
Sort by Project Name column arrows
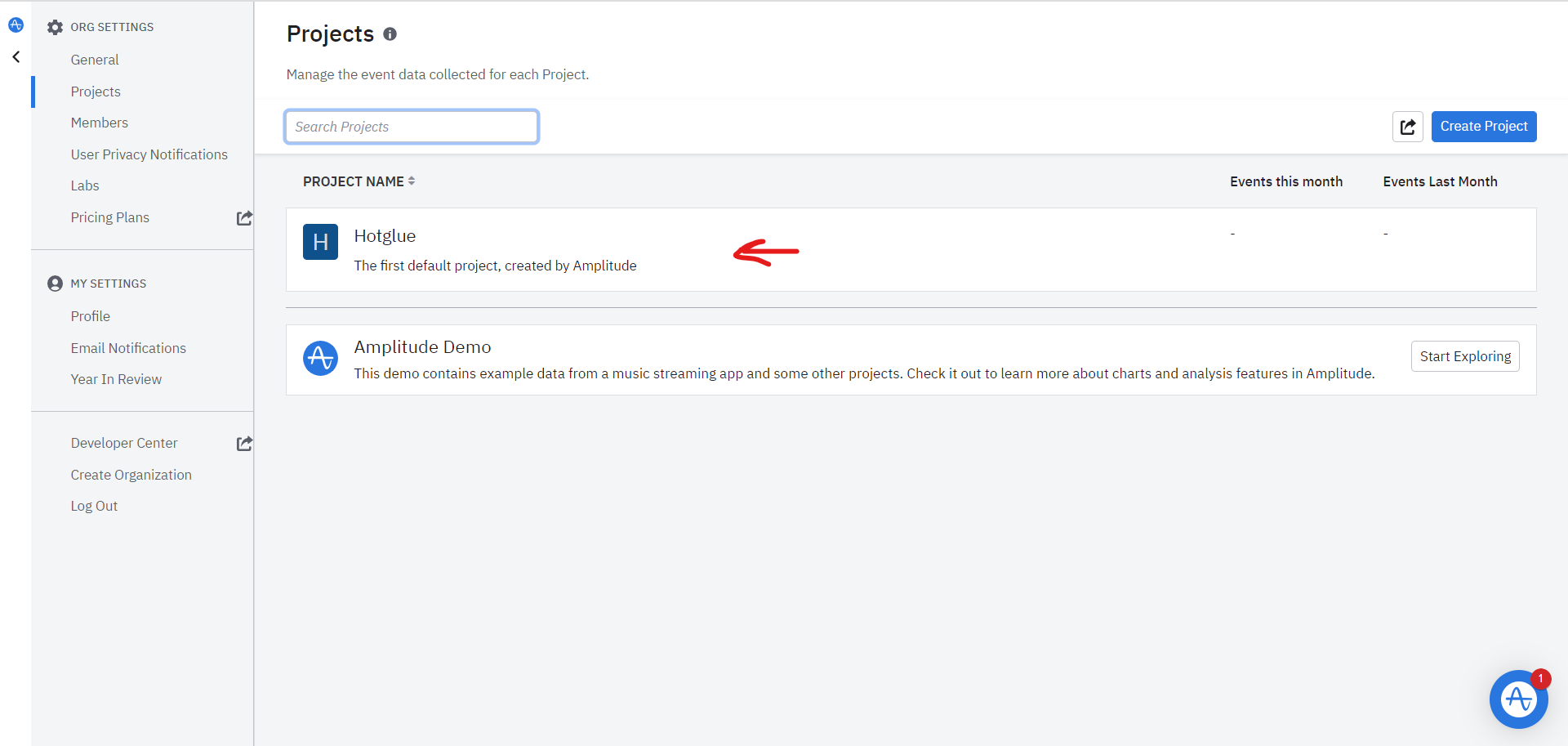click(x=412, y=181)
